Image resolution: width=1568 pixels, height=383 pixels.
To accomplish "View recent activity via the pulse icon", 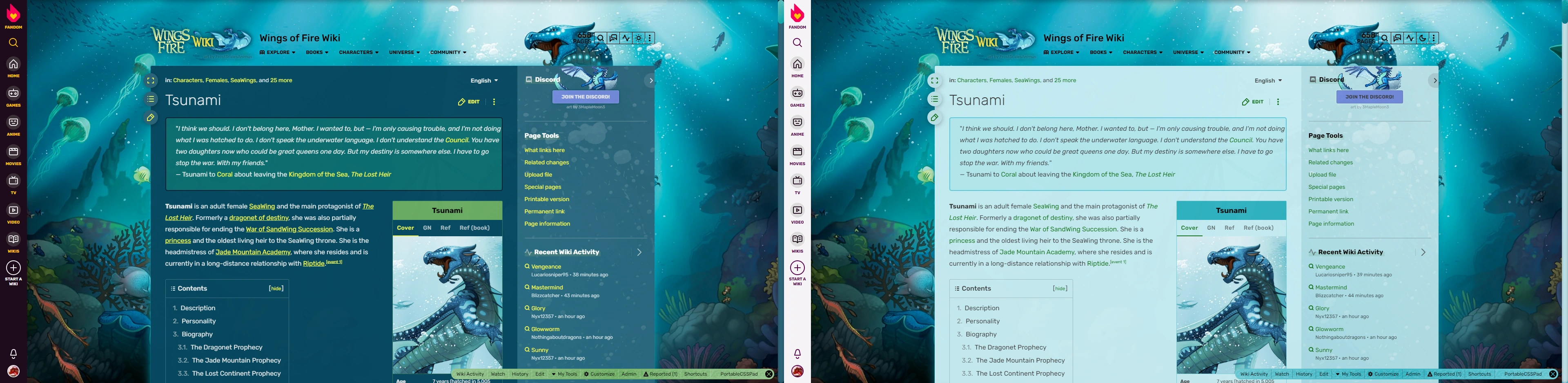I will click(x=626, y=38).
